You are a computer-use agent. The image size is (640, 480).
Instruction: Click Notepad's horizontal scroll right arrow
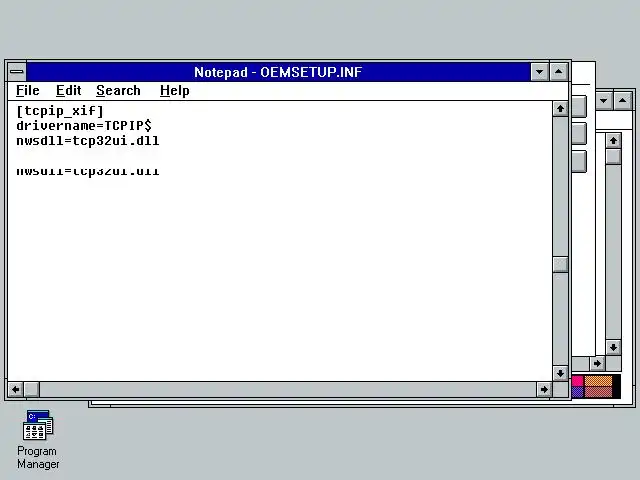[x=544, y=389]
